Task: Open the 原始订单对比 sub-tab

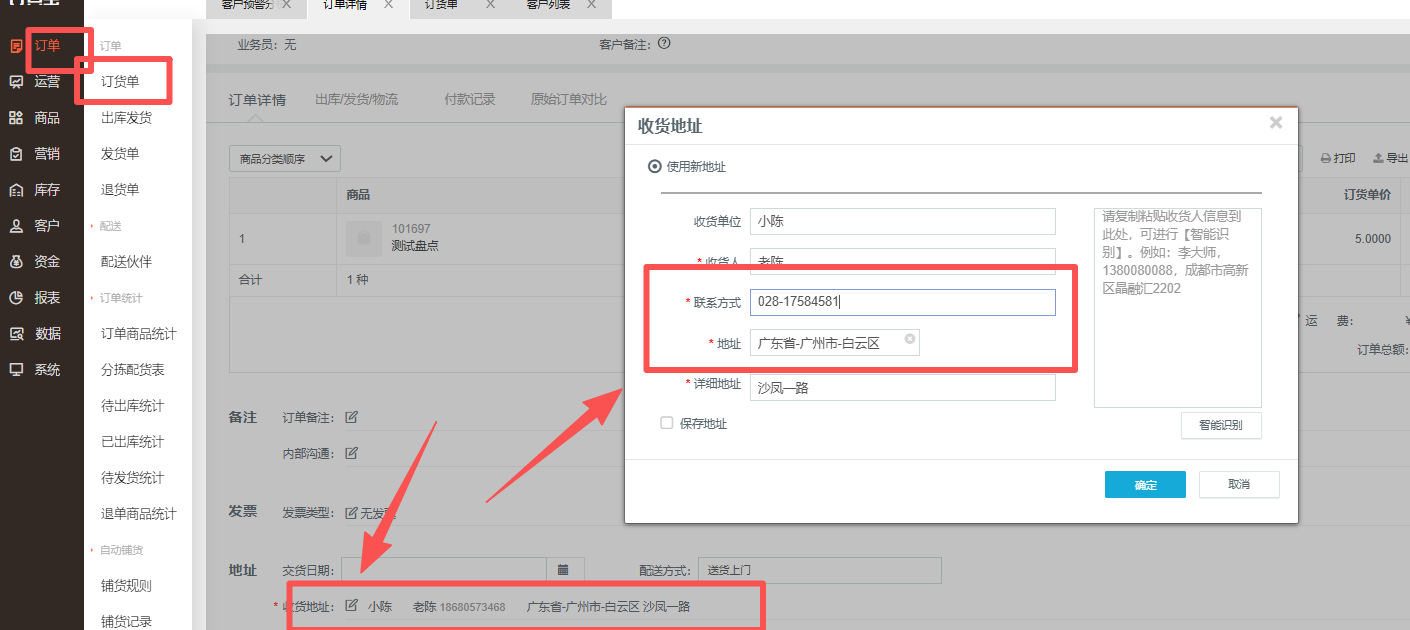Action: point(568,100)
